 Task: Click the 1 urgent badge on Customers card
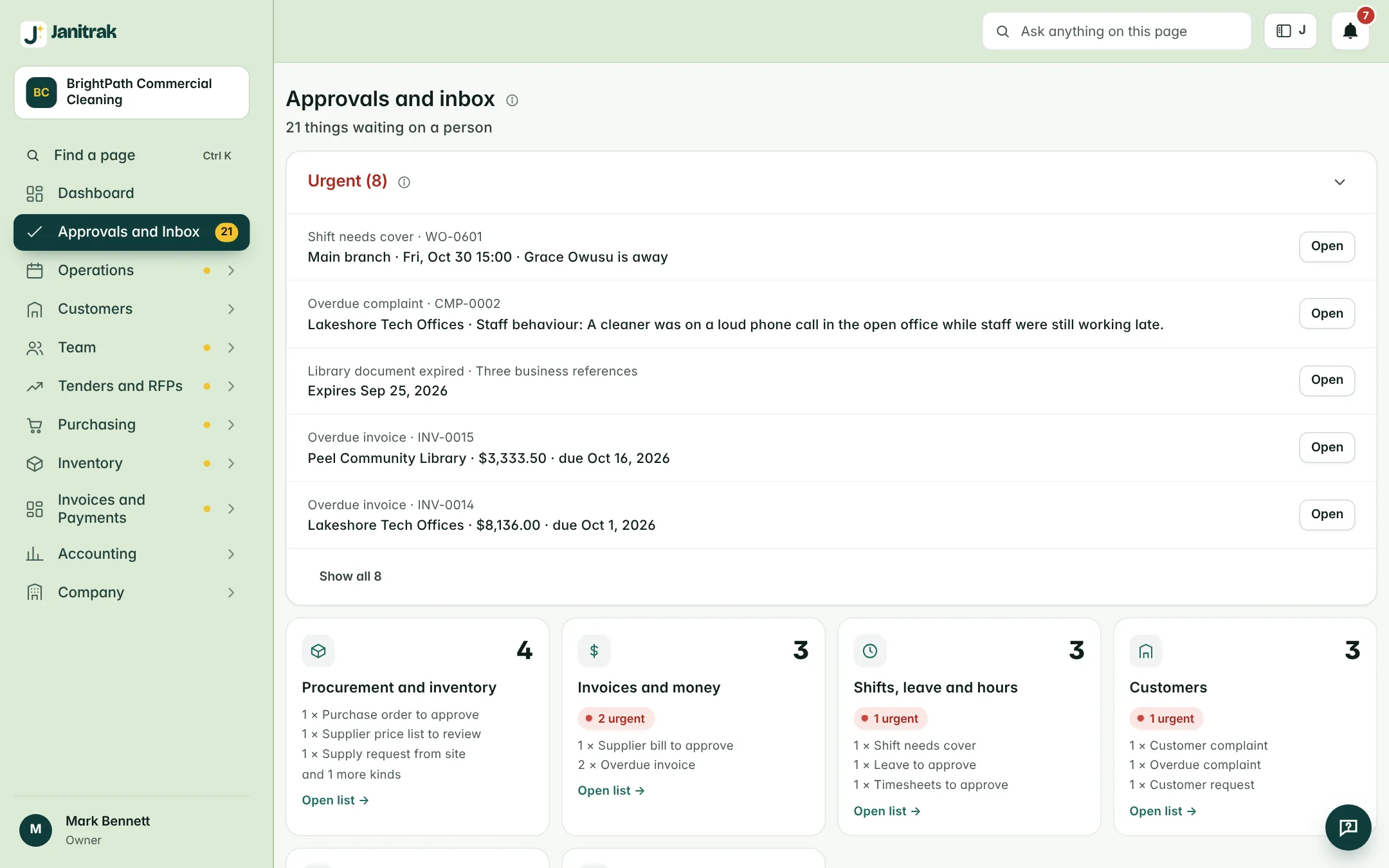pos(1167,719)
